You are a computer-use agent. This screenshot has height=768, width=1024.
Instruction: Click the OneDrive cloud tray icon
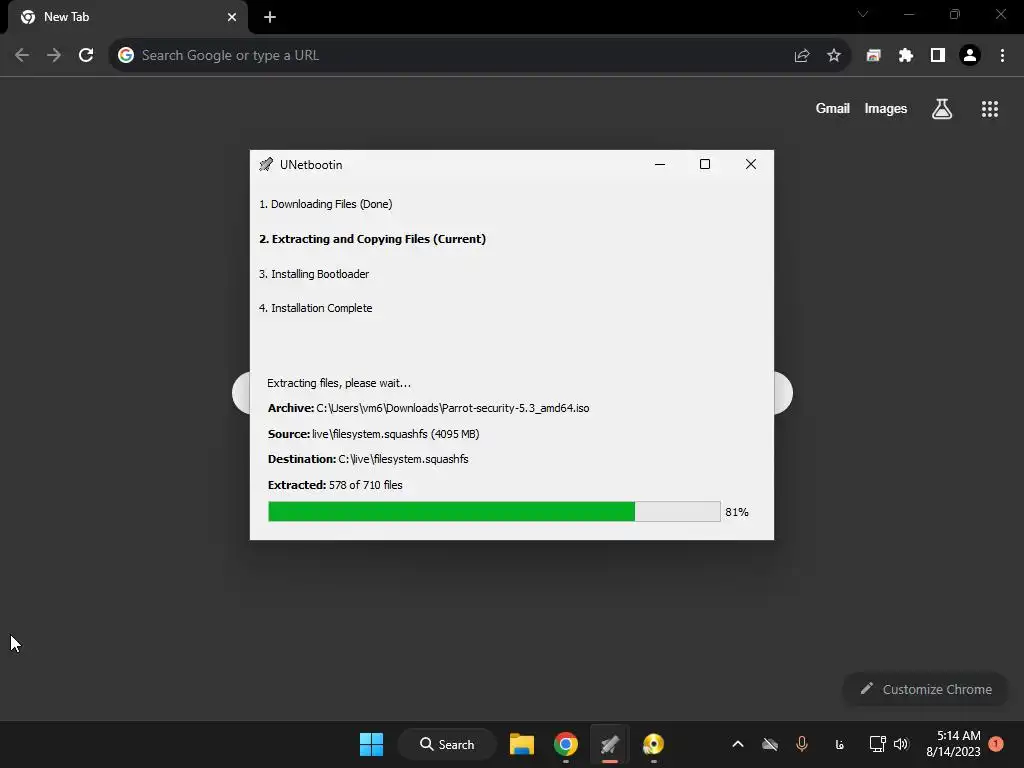coord(770,744)
